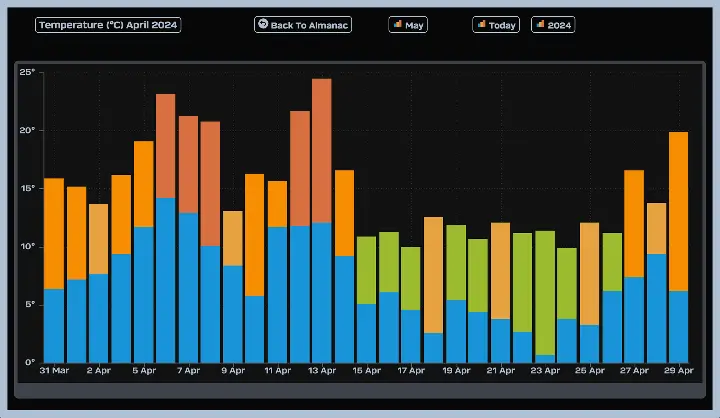This screenshot has height=418, width=720.
Task: Click the green segment of the 17 Apr bar
Action: coord(410,278)
